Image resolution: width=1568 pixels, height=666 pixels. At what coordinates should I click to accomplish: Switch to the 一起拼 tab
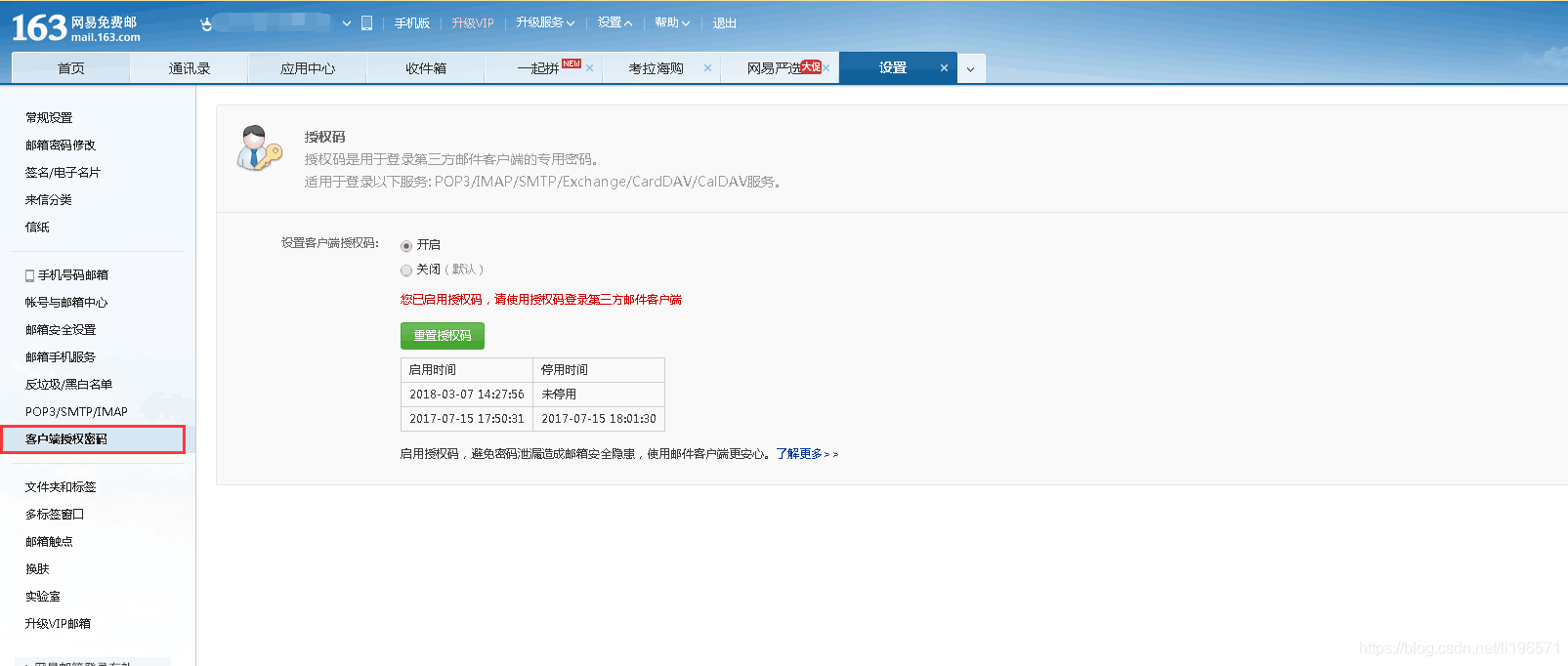click(x=538, y=68)
